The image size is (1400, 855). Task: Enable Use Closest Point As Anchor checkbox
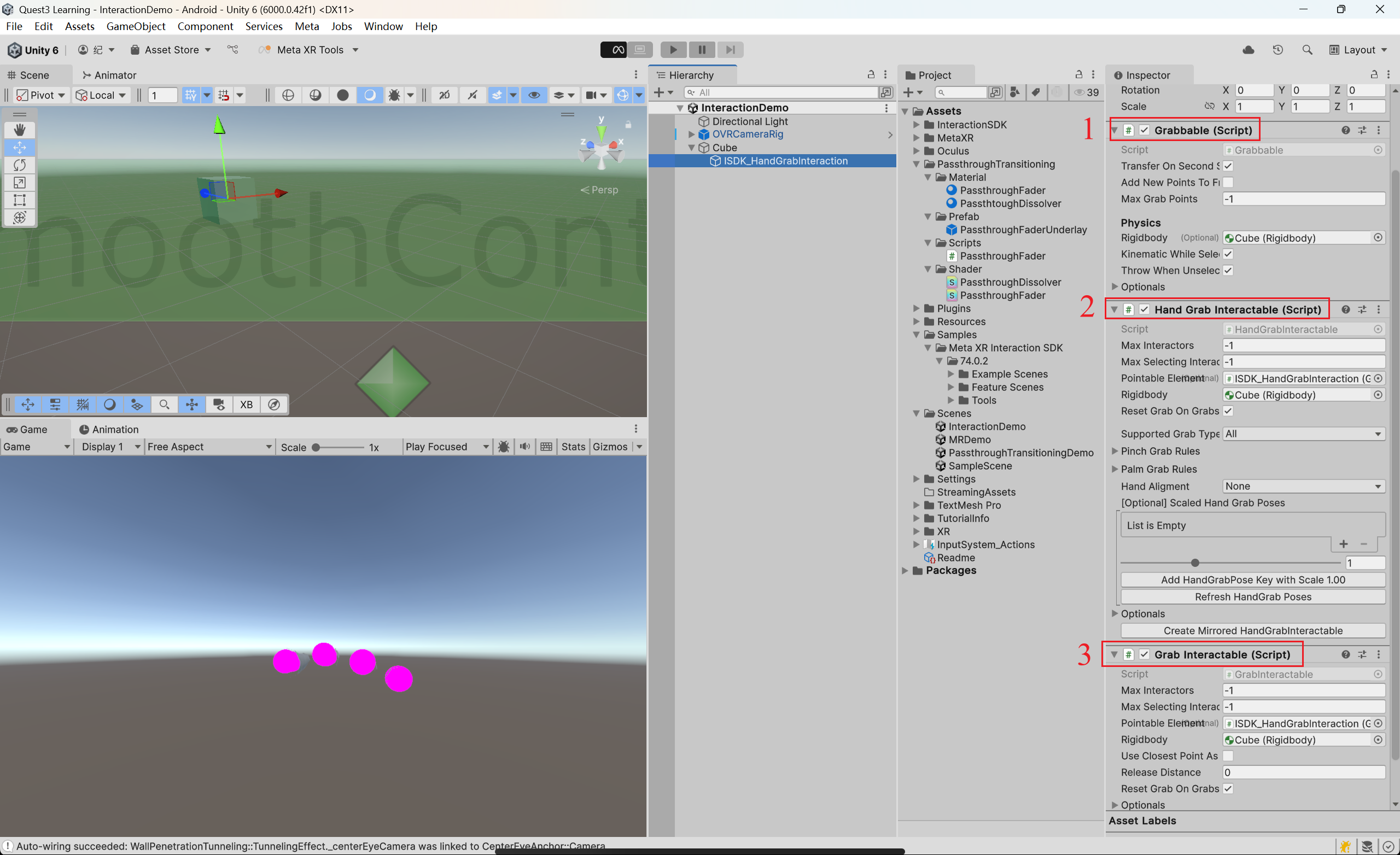[x=1228, y=756]
